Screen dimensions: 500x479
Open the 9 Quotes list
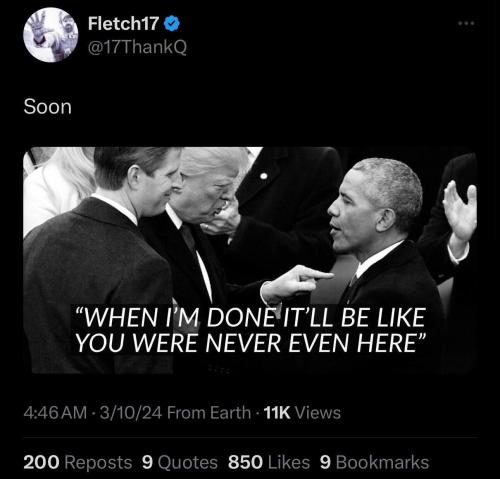click(x=180, y=463)
